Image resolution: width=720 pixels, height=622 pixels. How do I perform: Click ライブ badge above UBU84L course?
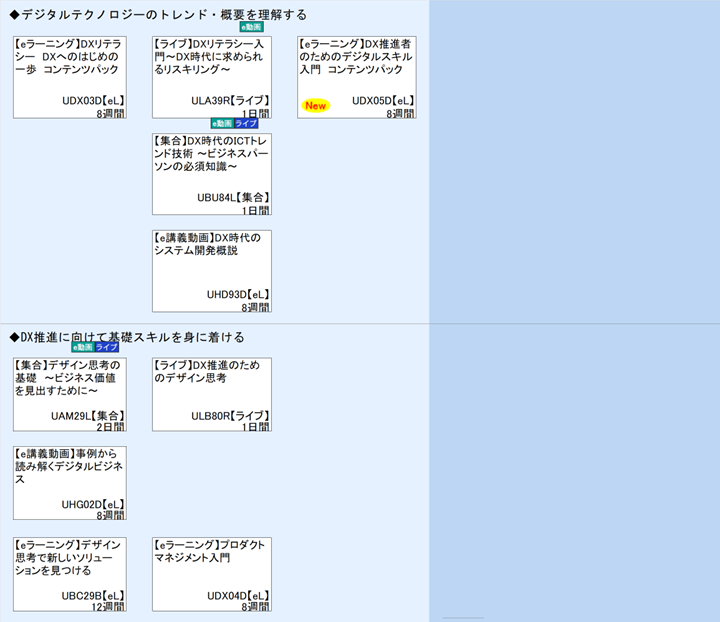246,123
